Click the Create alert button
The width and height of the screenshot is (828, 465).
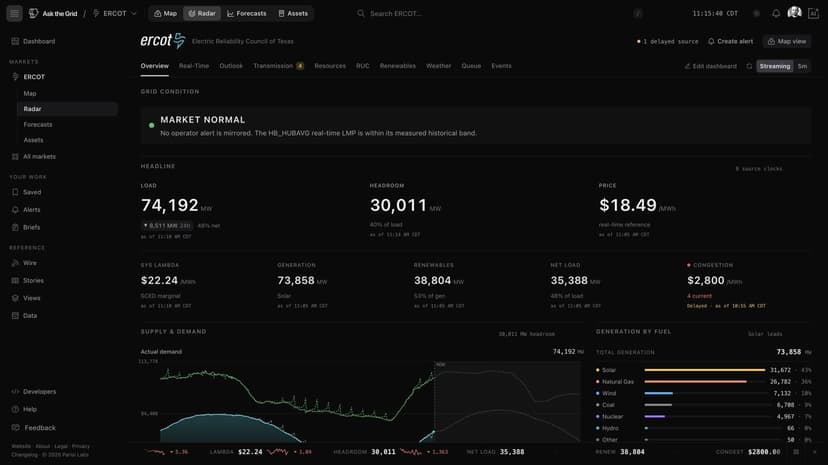tap(730, 41)
